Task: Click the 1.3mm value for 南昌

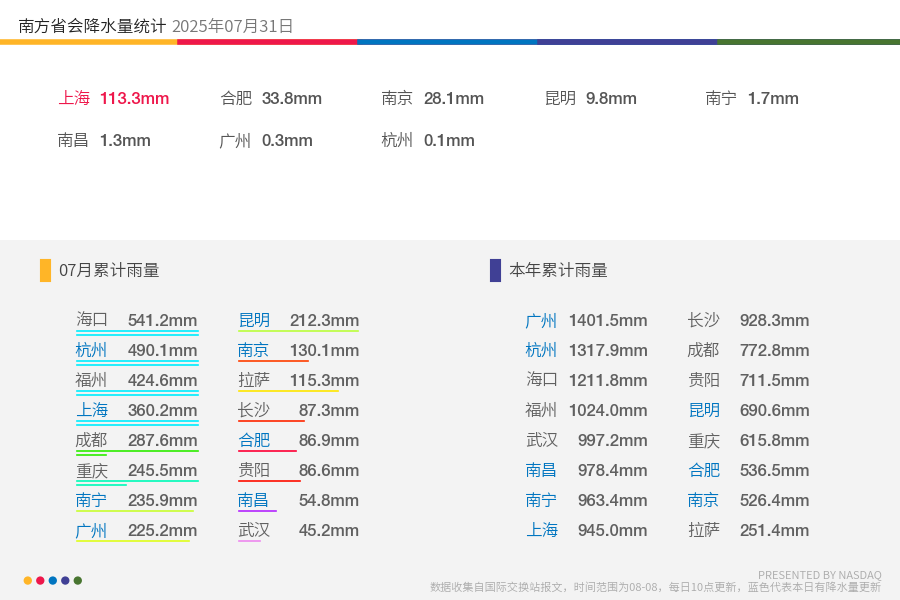Action: [x=125, y=140]
